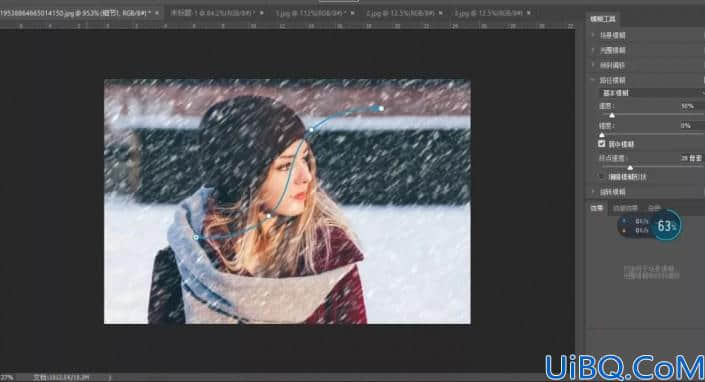Switch to the 3.jpg @ 12.5% document tab
This screenshot has width=705, height=382.
[x=489, y=13]
